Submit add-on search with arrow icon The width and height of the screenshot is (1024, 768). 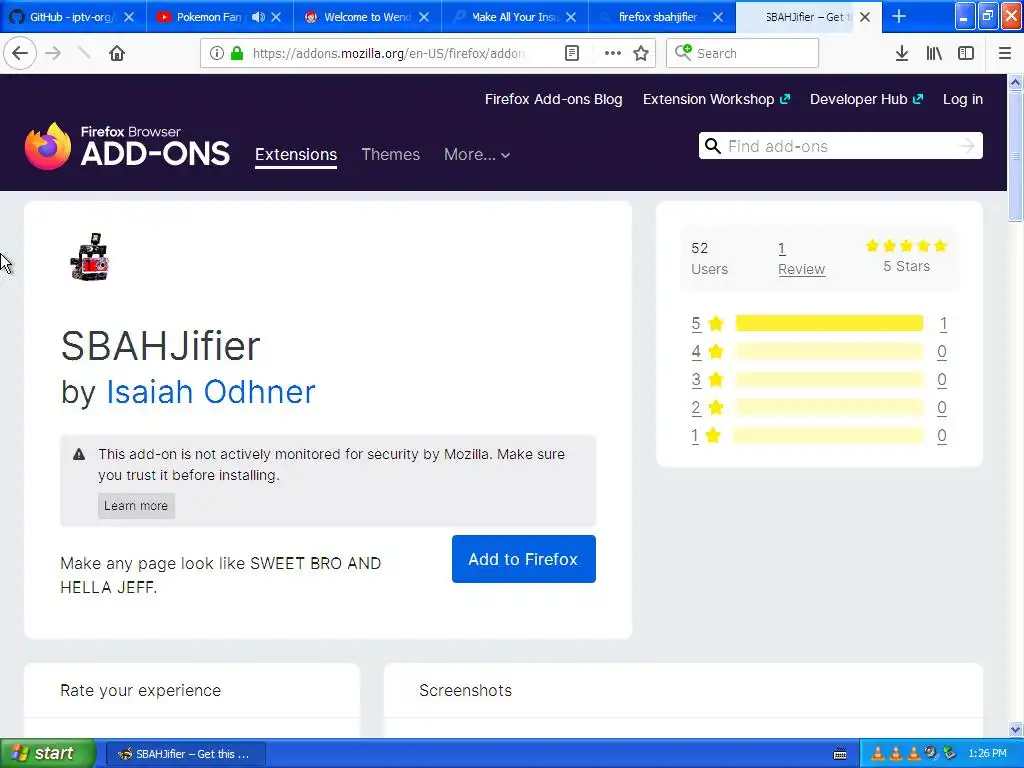967,146
